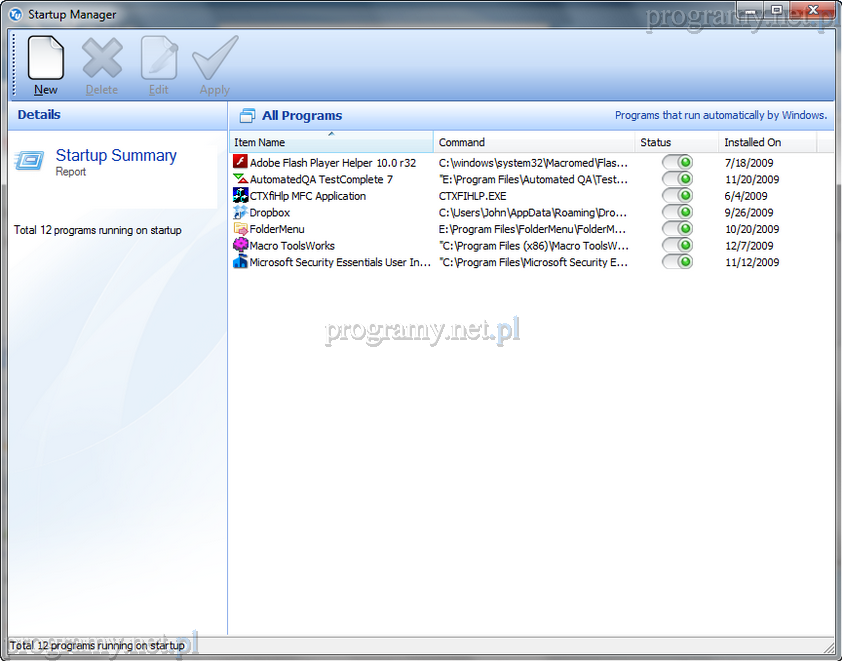The image size is (842, 661).
Task: Sort by the Command column header
Action: [534, 142]
